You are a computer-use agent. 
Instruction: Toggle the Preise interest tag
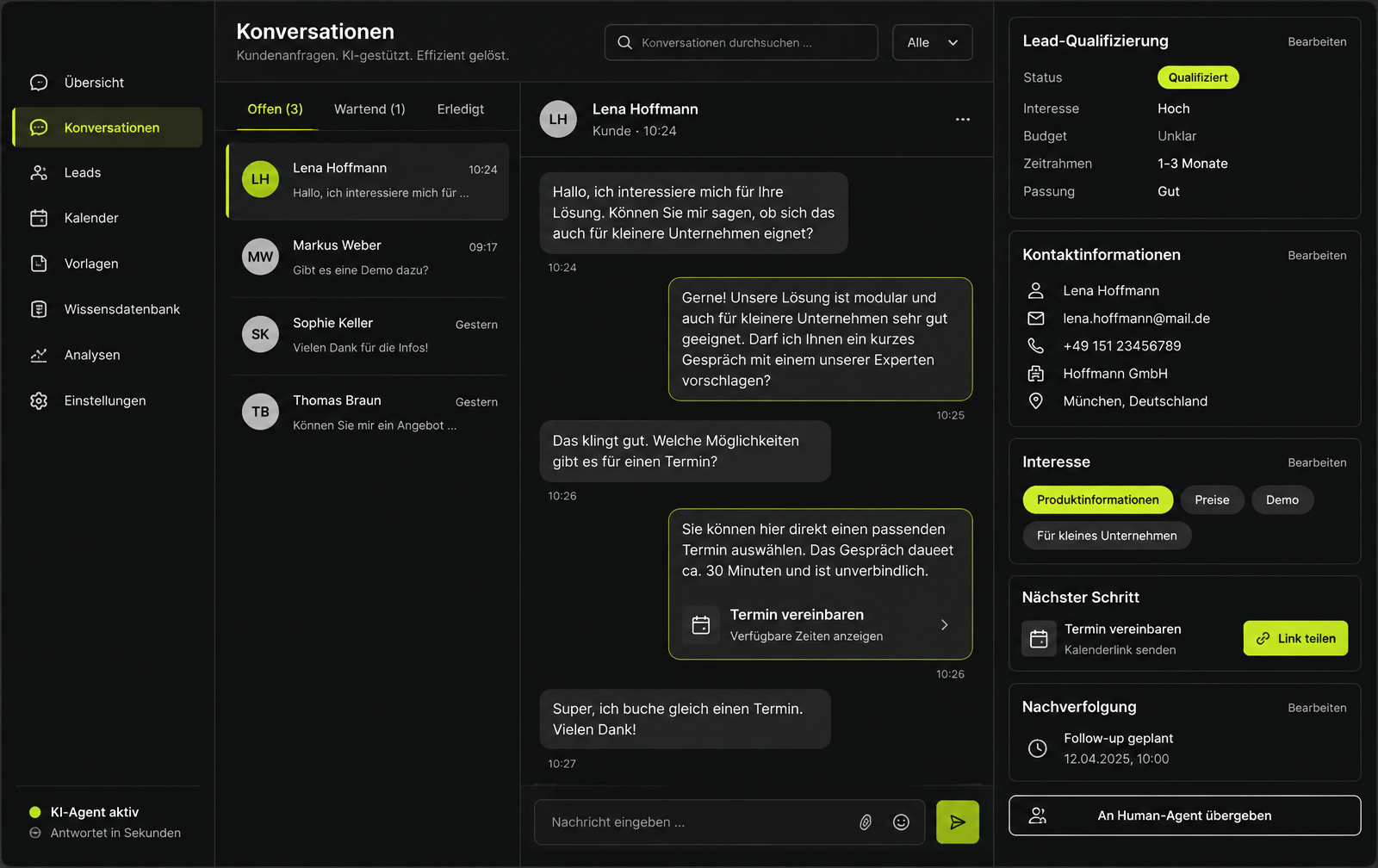pos(1212,500)
